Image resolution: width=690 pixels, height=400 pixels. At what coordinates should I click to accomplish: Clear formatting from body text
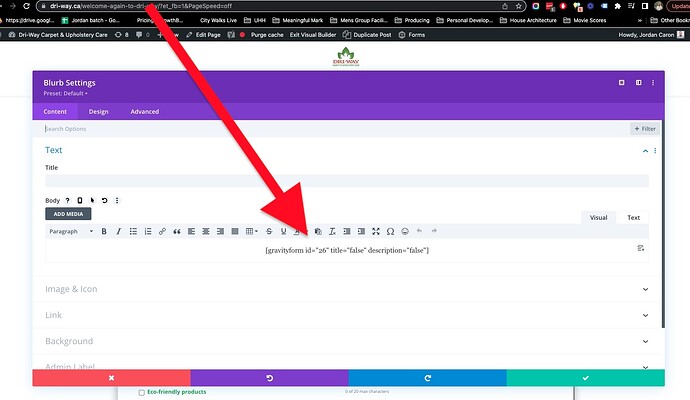(x=332, y=231)
